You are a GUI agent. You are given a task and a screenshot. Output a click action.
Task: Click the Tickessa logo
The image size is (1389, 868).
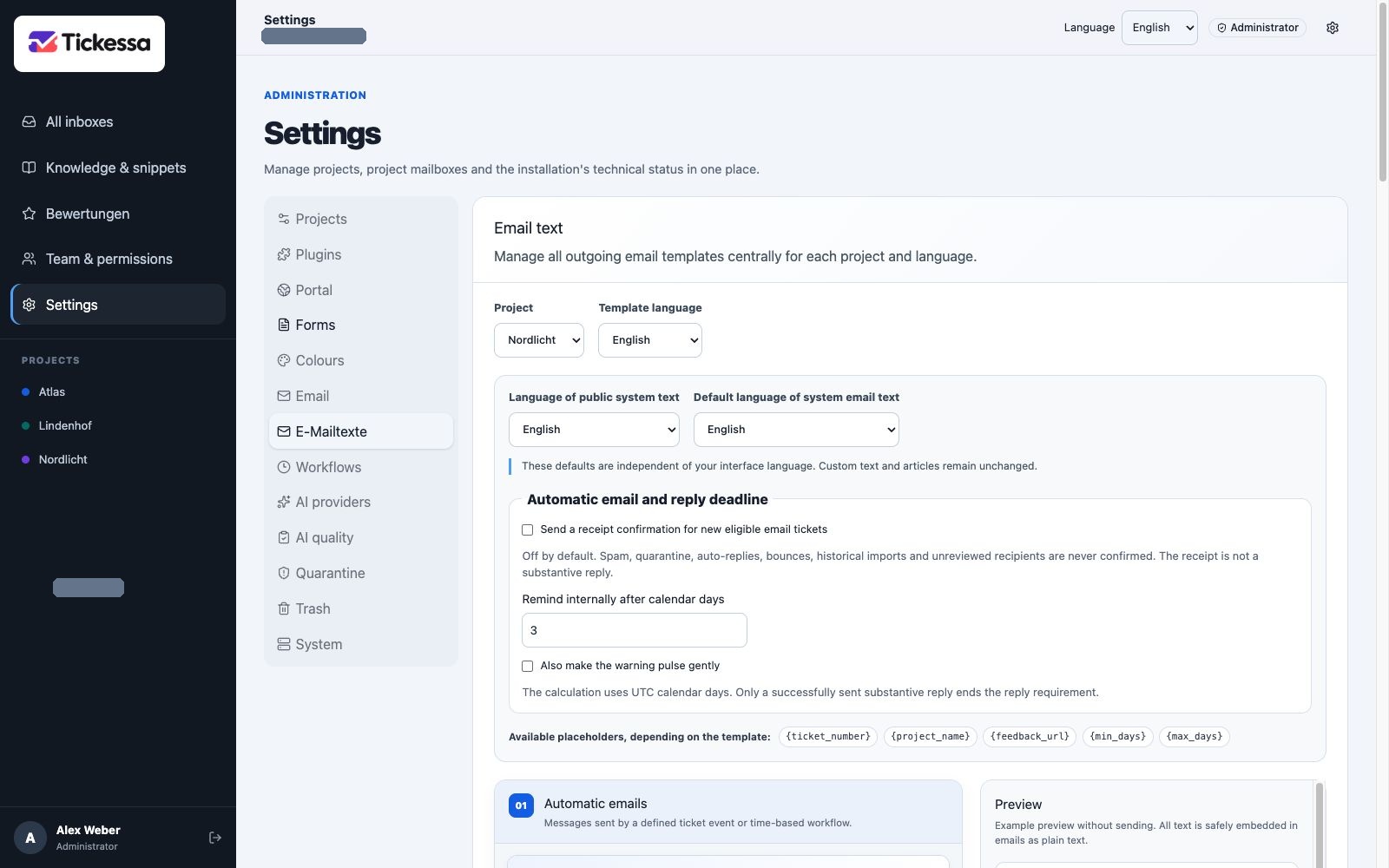(89, 43)
